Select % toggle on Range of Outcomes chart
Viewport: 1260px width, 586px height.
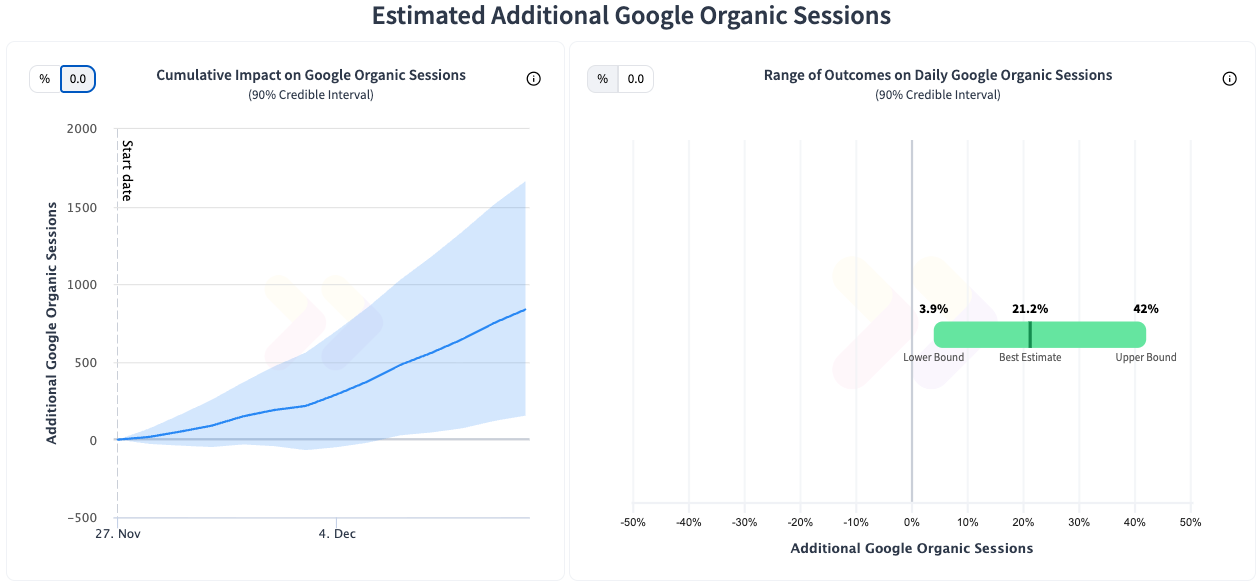pos(602,79)
